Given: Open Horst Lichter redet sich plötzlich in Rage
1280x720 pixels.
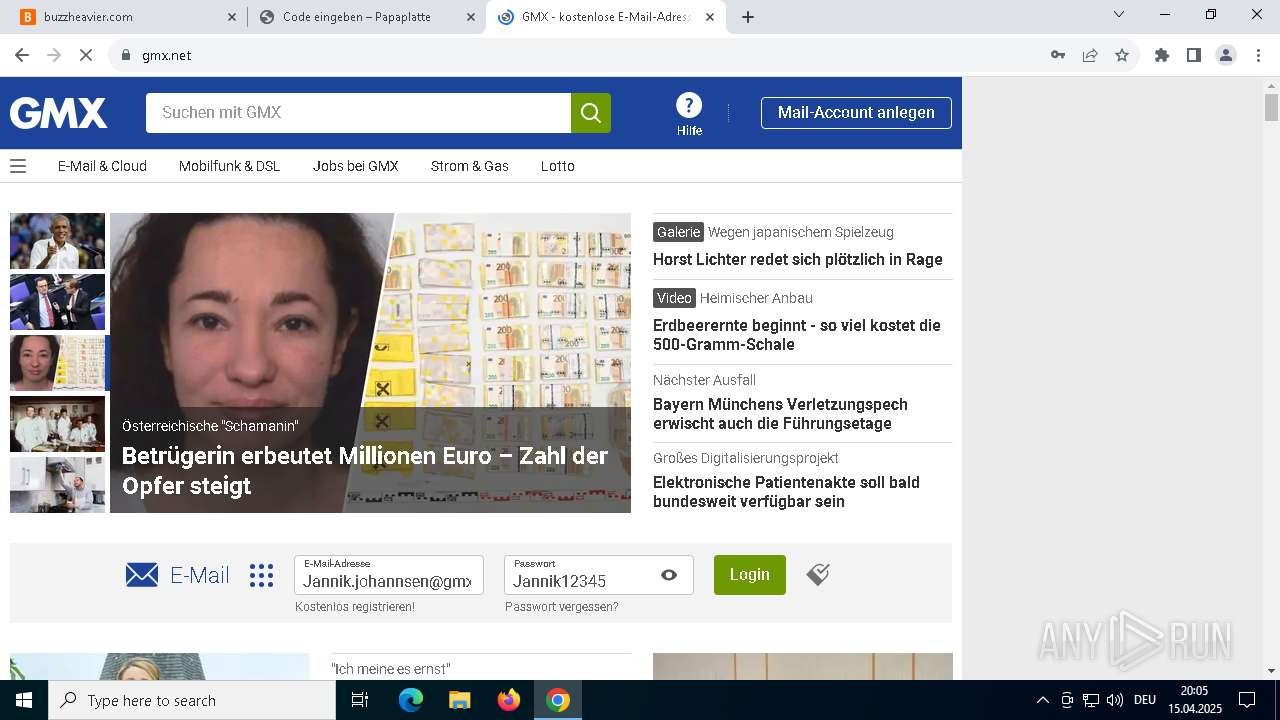Looking at the screenshot, I should click(x=797, y=260).
